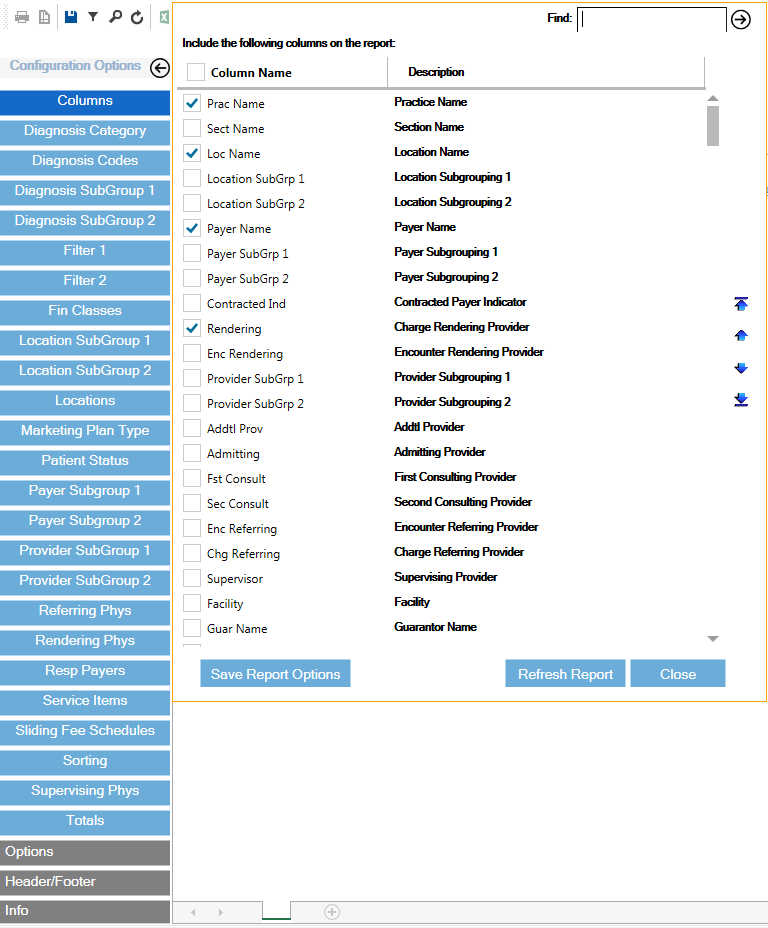This screenshot has height=928, width=768.
Task: Click the printer icon in toolbar
Action: coord(22,17)
